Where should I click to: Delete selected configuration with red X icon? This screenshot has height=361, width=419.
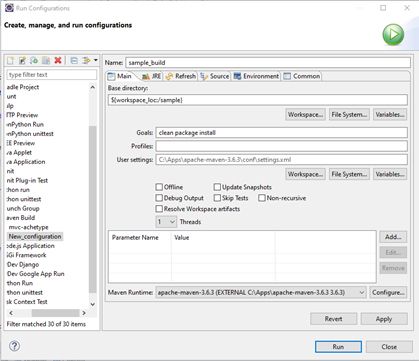point(58,60)
